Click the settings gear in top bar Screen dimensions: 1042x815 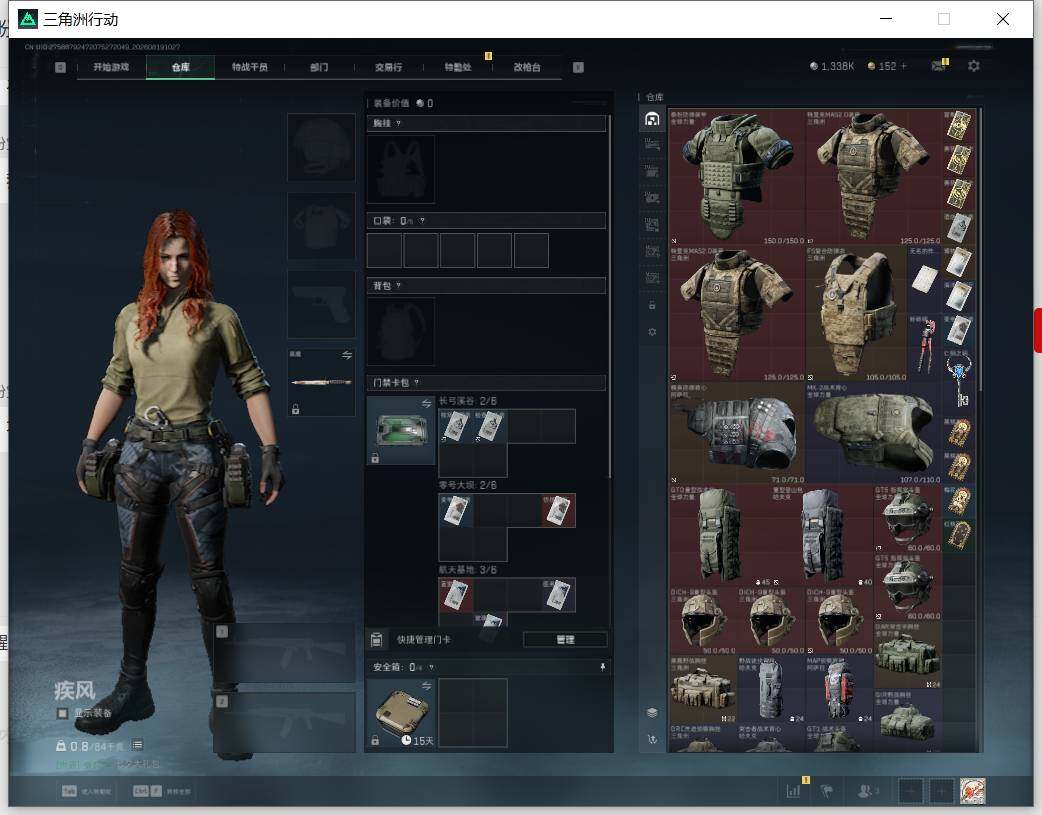(x=974, y=66)
